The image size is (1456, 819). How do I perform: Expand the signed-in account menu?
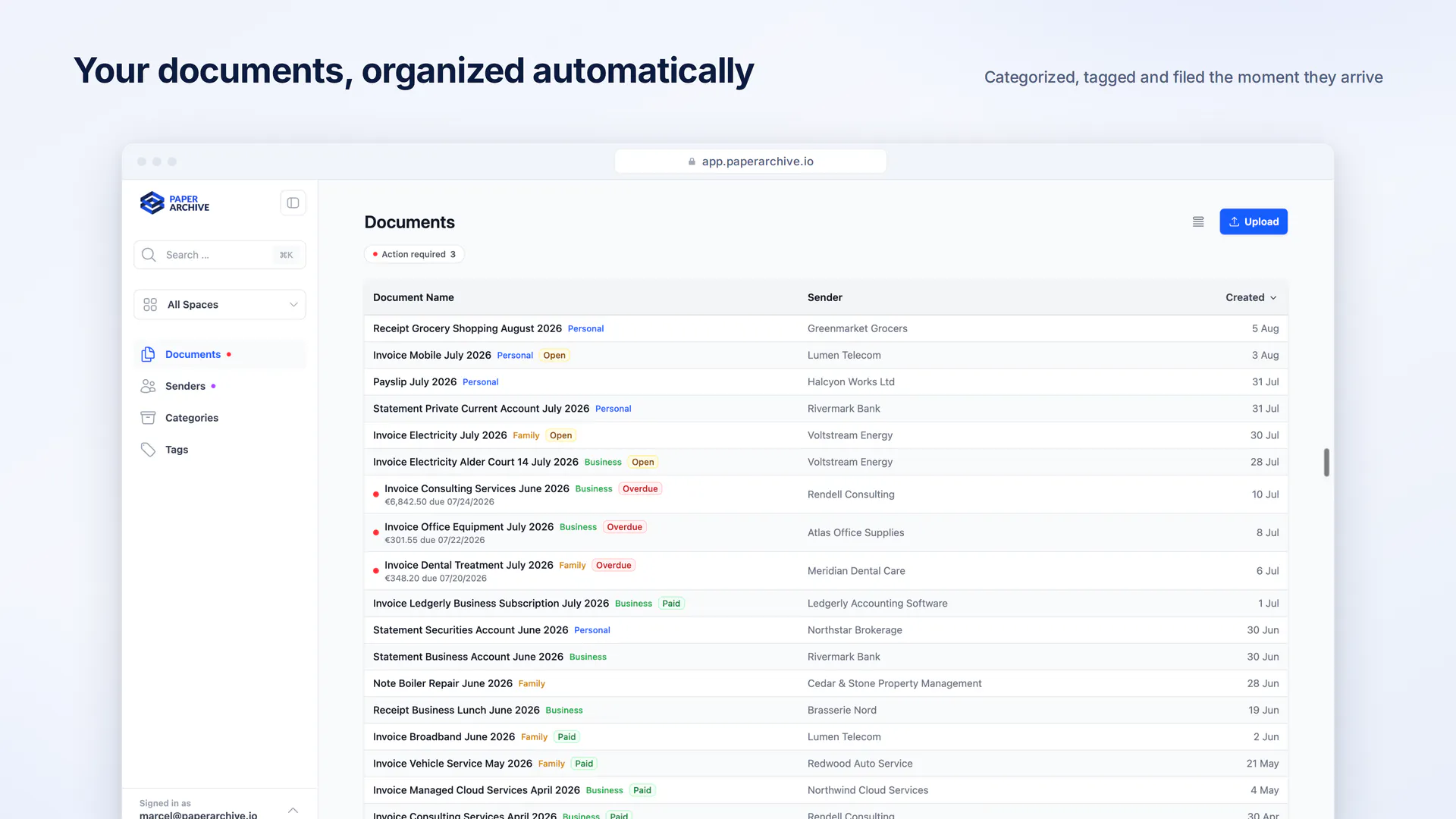click(293, 810)
